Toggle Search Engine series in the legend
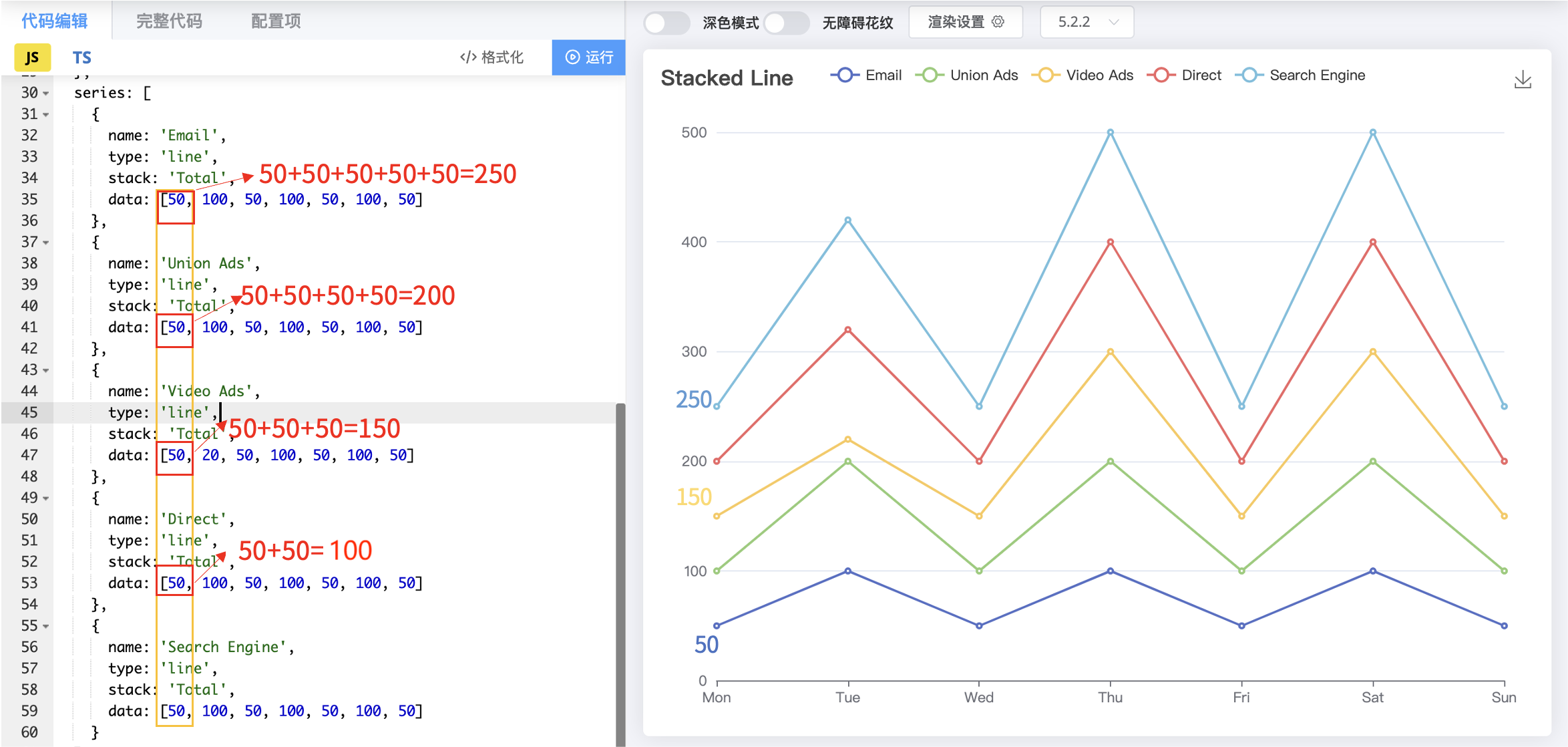Screen dimensions: 1568x747 [1248, 75]
